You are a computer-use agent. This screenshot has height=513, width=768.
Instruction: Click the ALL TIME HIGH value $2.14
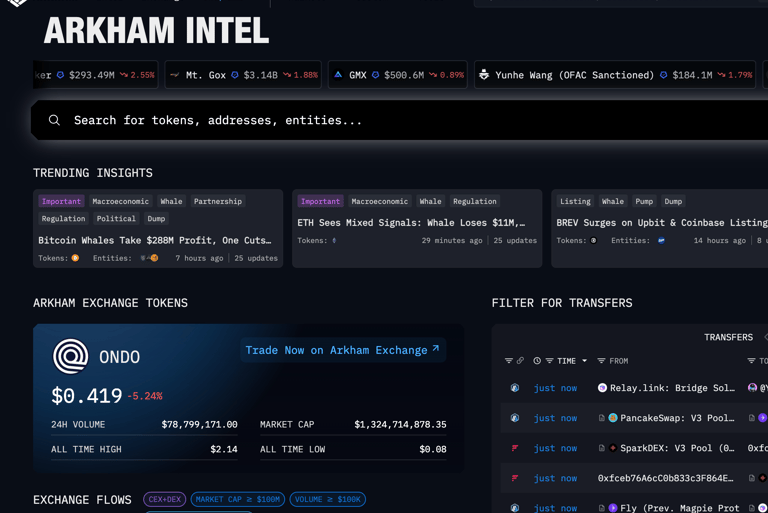pos(224,449)
